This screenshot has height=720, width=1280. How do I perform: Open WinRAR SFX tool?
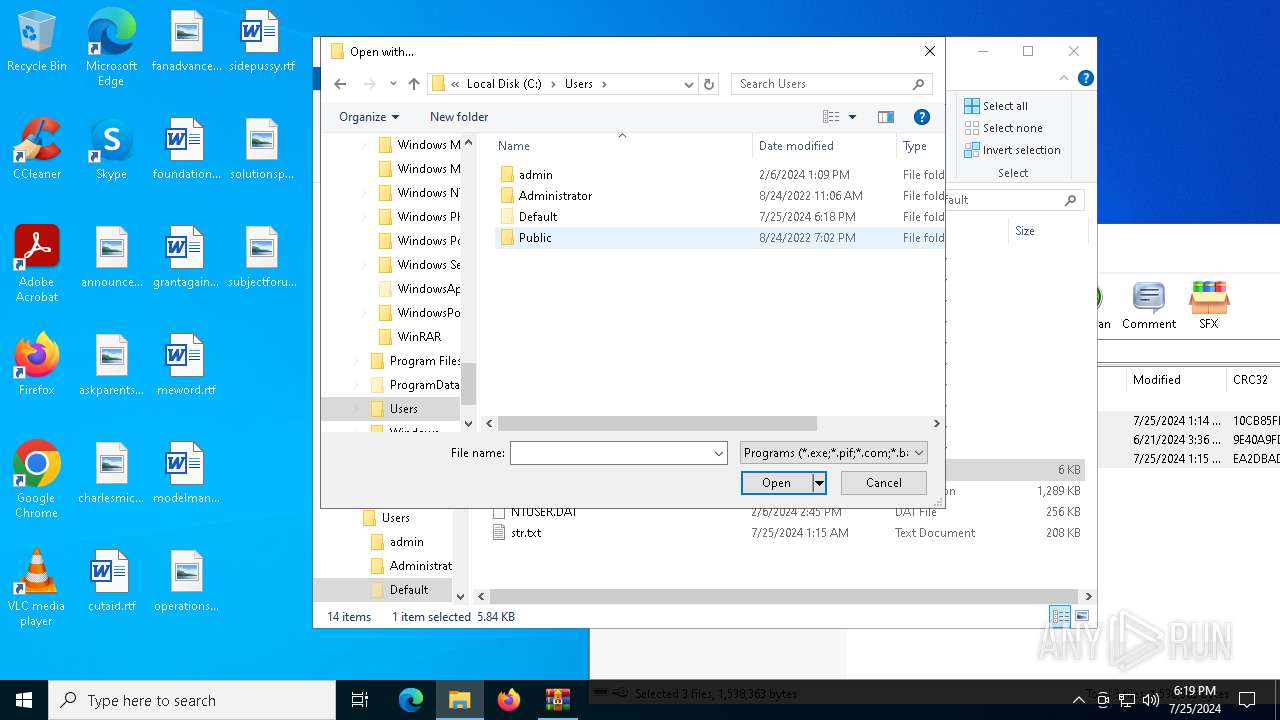1209,306
